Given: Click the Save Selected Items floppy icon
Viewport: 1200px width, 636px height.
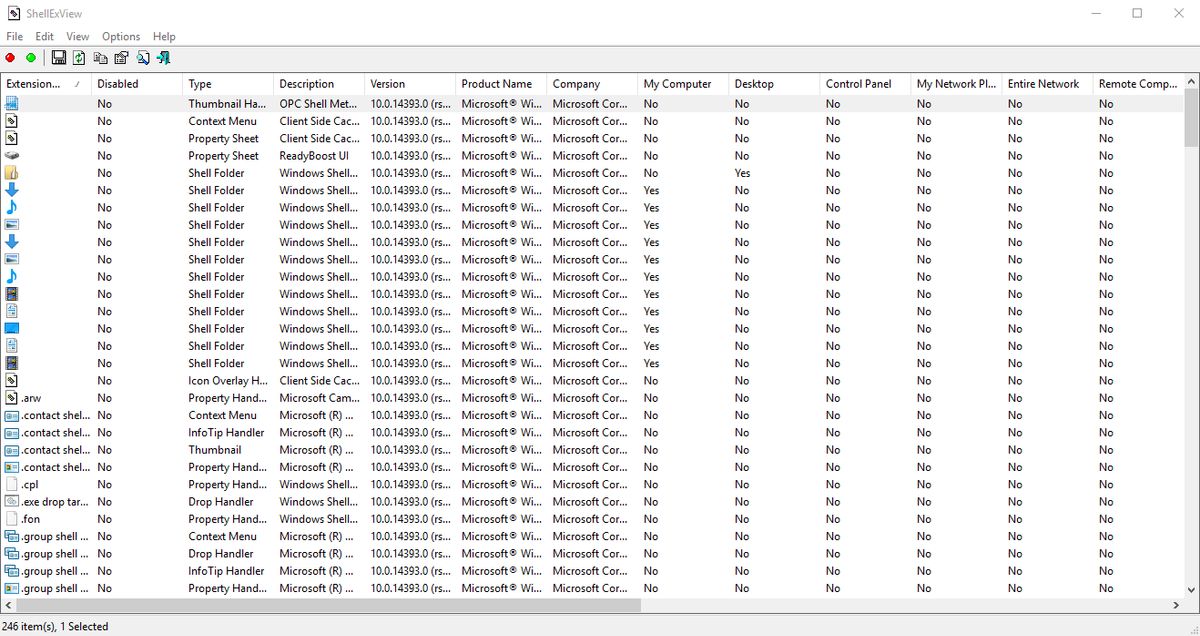Looking at the screenshot, I should pos(59,59).
